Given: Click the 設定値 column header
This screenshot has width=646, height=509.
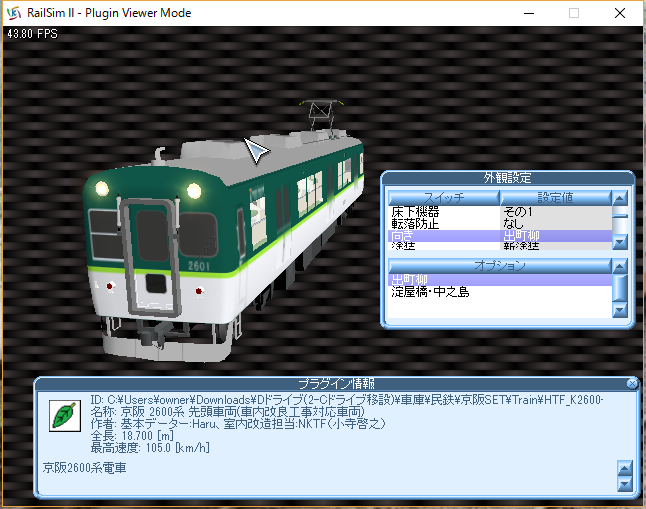Looking at the screenshot, I should pyautogui.click(x=555, y=197).
